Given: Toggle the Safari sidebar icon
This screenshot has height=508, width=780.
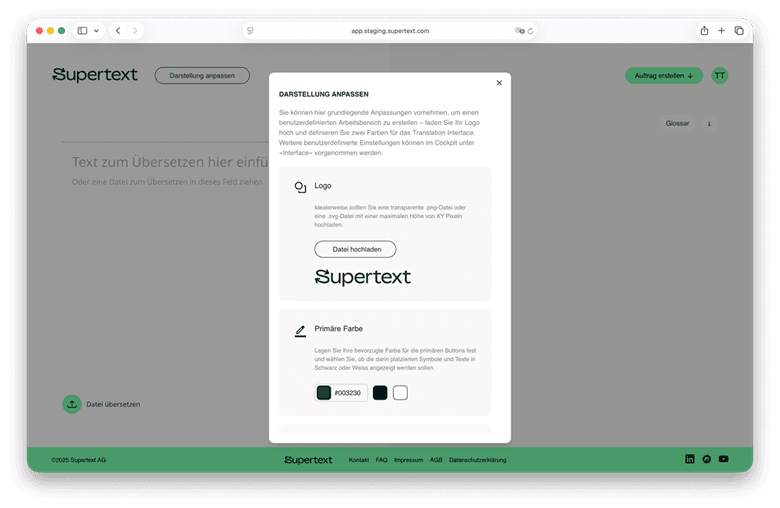Looking at the screenshot, I should pos(83,31).
